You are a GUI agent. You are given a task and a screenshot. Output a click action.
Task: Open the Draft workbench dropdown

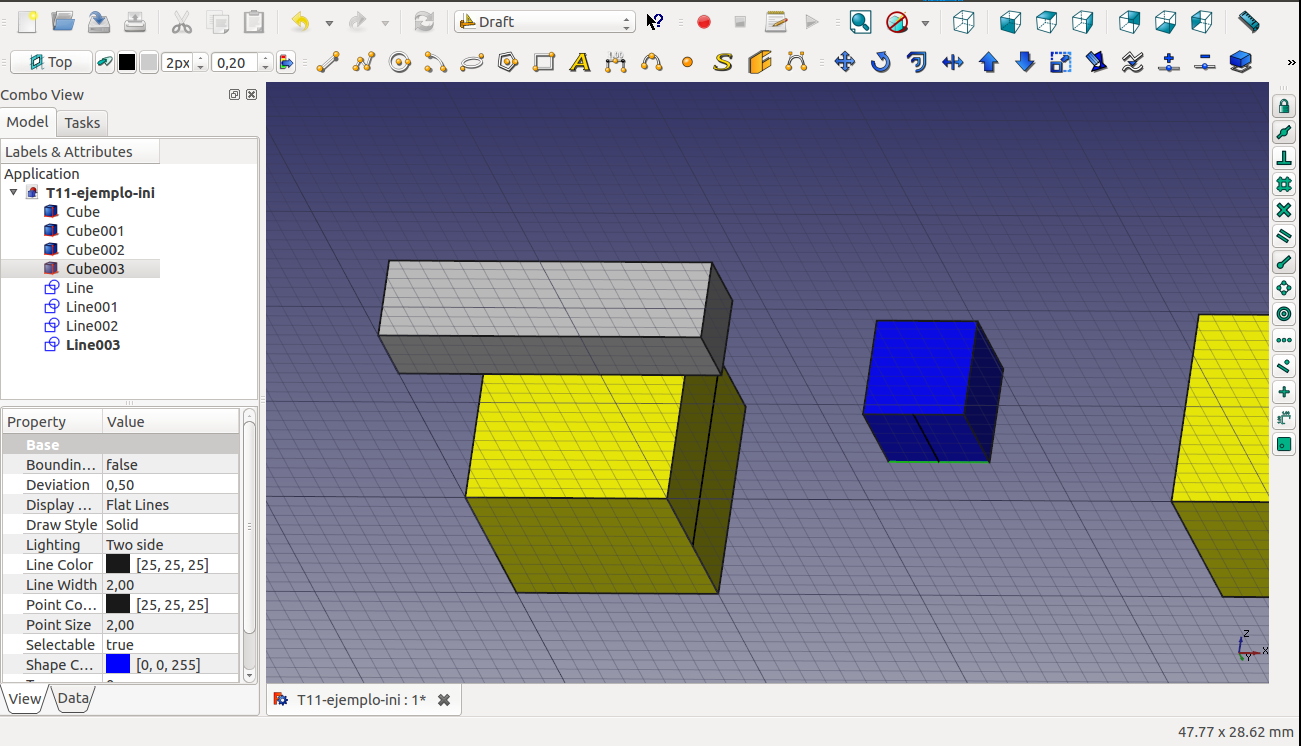(544, 22)
